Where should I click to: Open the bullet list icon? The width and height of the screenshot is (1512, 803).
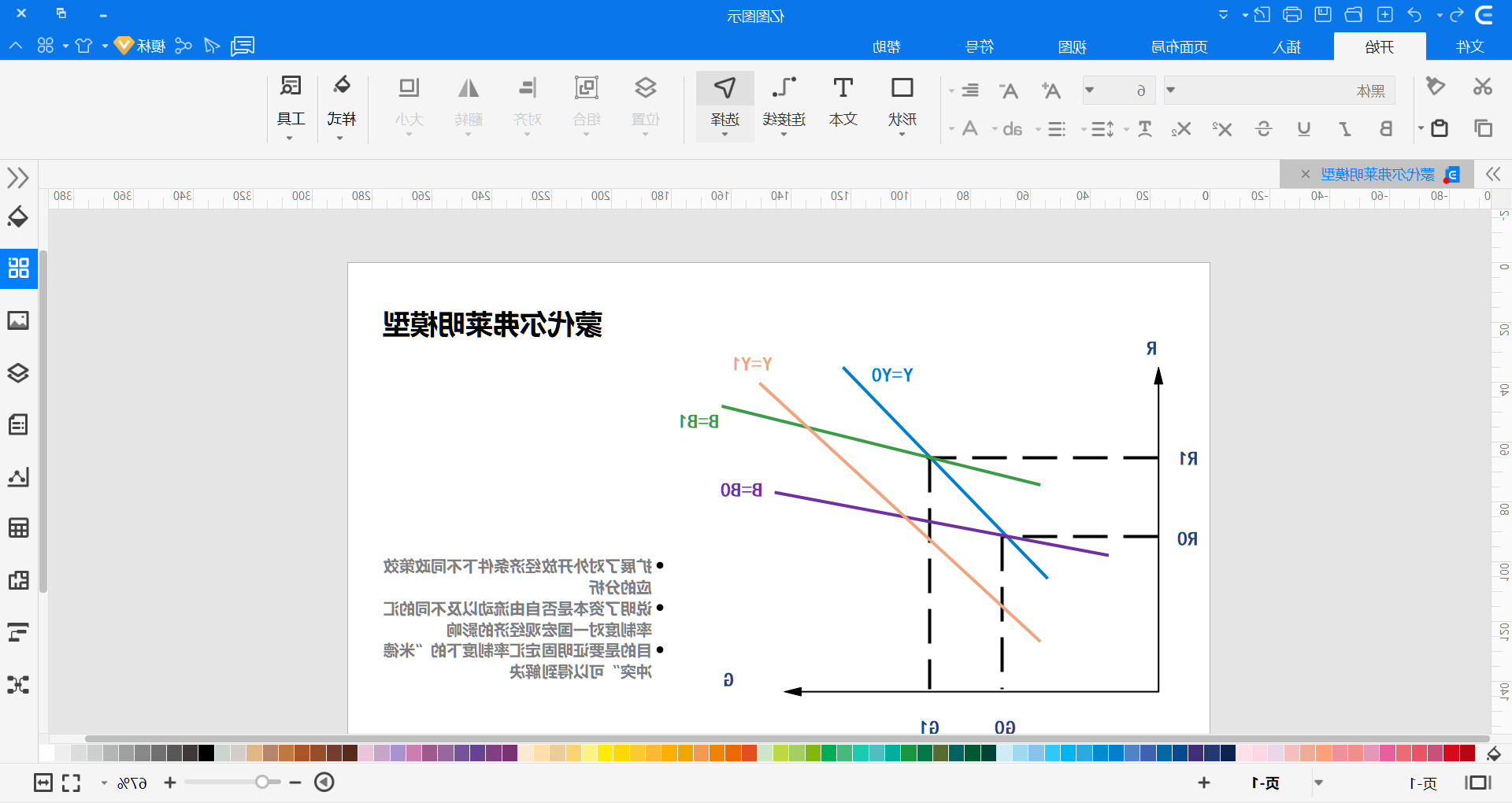coord(1057,129)
